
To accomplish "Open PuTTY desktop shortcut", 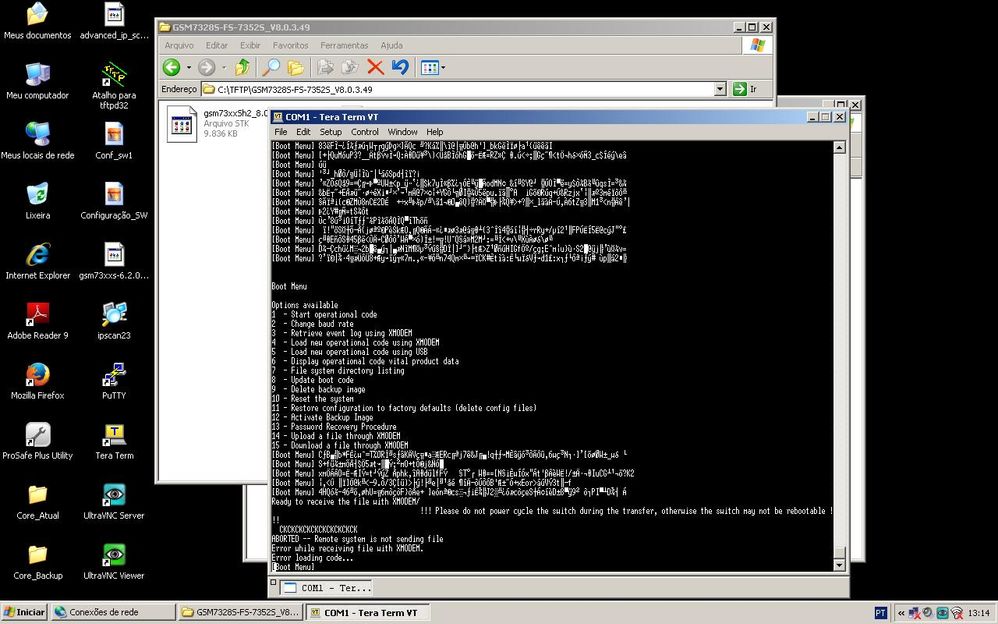I will 114,376.
